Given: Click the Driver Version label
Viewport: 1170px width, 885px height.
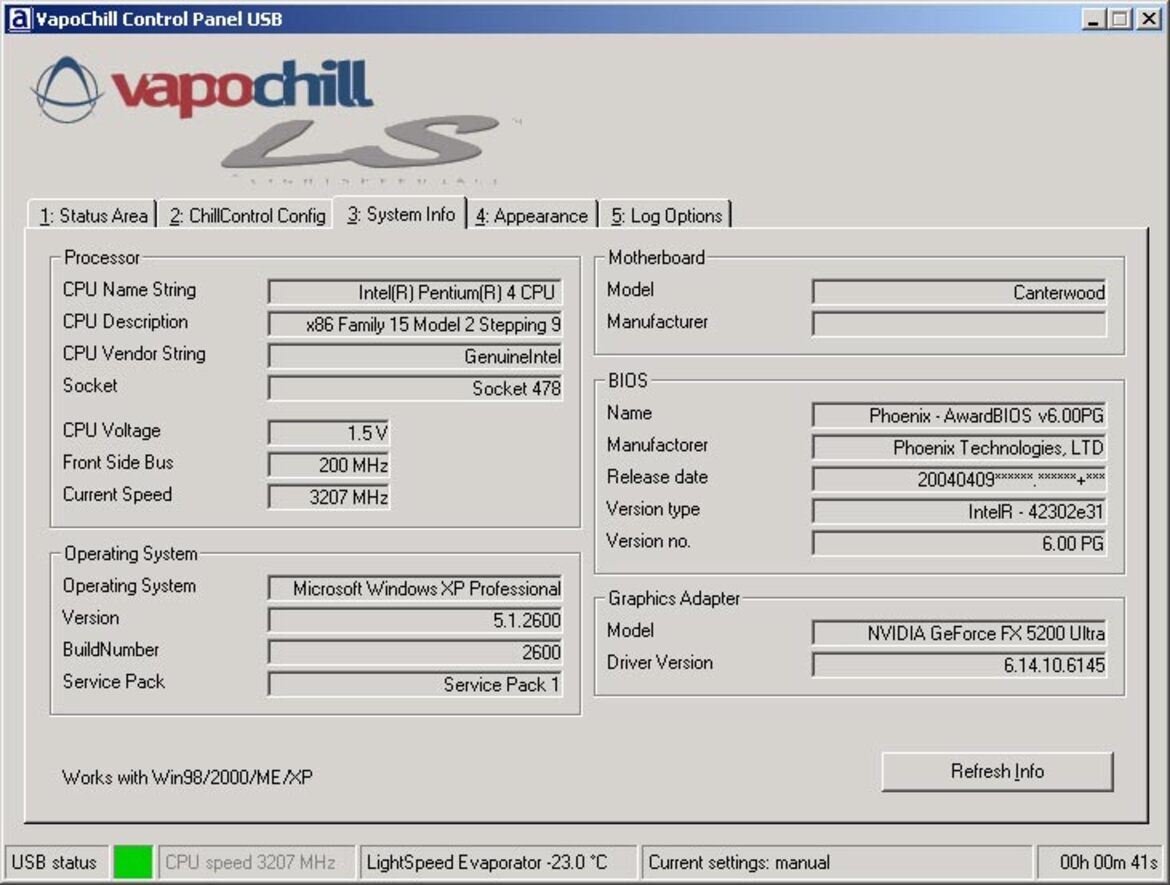Looking at the screenshot, I should (660, 663).
